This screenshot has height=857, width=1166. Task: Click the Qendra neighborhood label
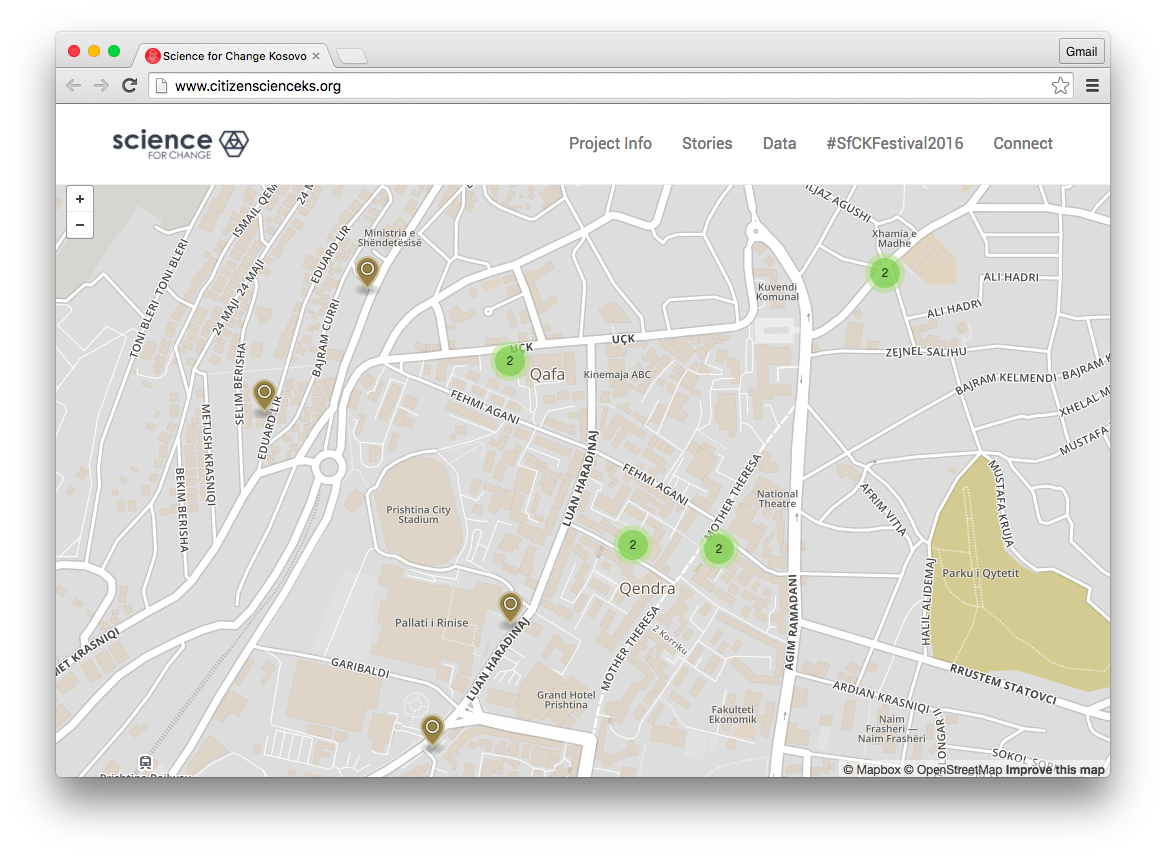point(648,588)
